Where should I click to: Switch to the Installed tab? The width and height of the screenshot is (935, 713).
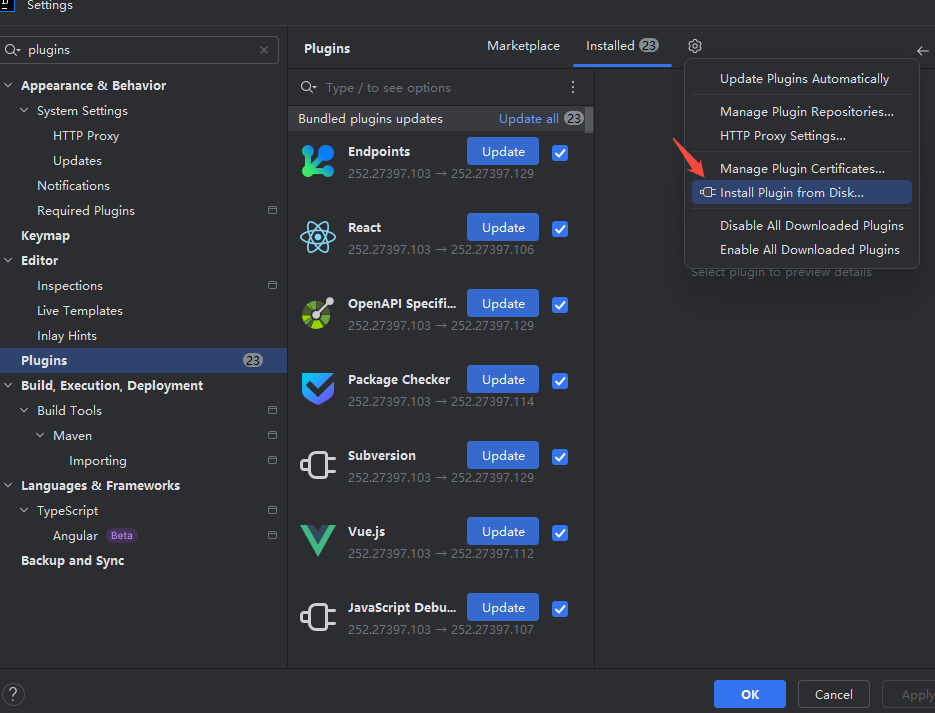click(x=622, y=46)
